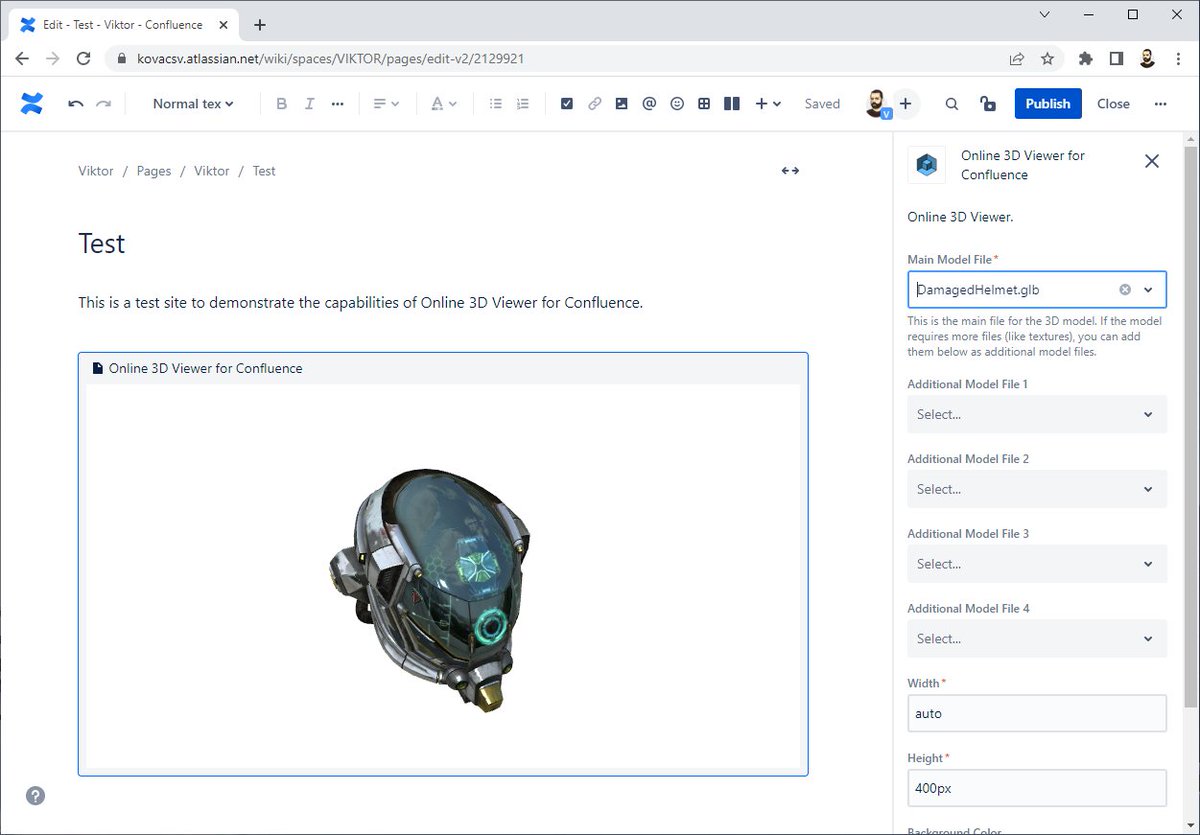Image resolution: width=1200 pixels, height=835 pixels.
Task: Click the introductory paragraph text
Action: click(x=360, y=302)
